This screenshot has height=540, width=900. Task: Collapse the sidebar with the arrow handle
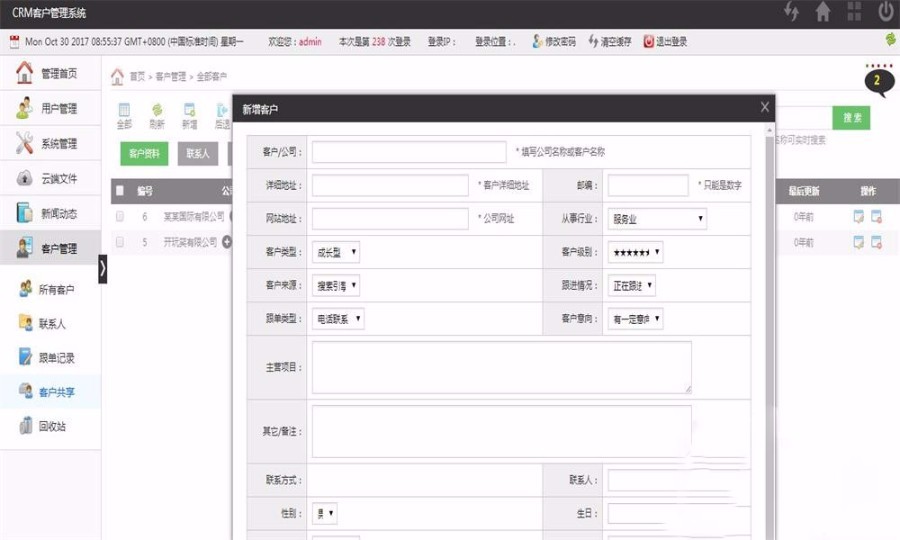click(103, 269)
